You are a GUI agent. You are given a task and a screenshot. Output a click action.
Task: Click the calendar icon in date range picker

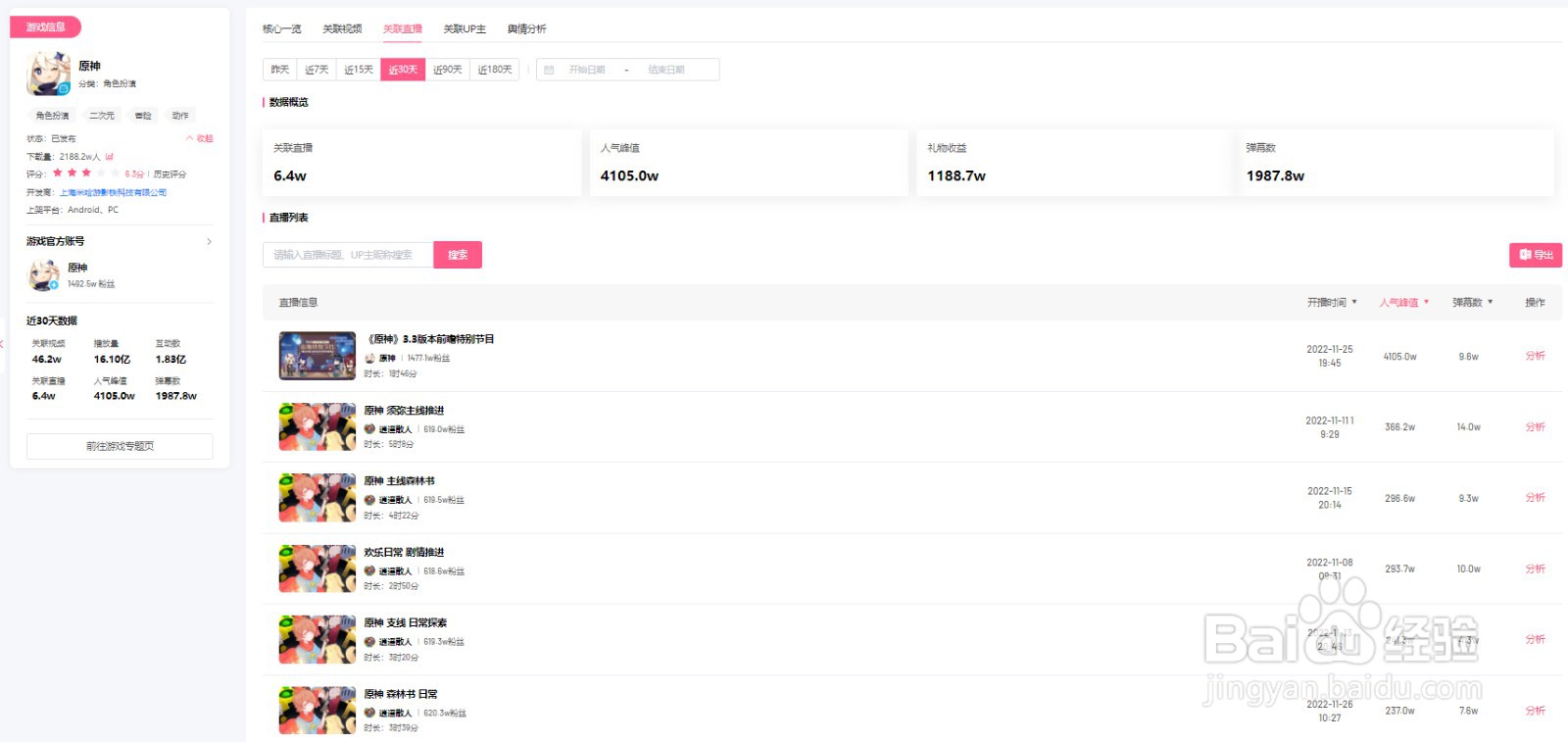pyautogui.click(x=549, y=70)
